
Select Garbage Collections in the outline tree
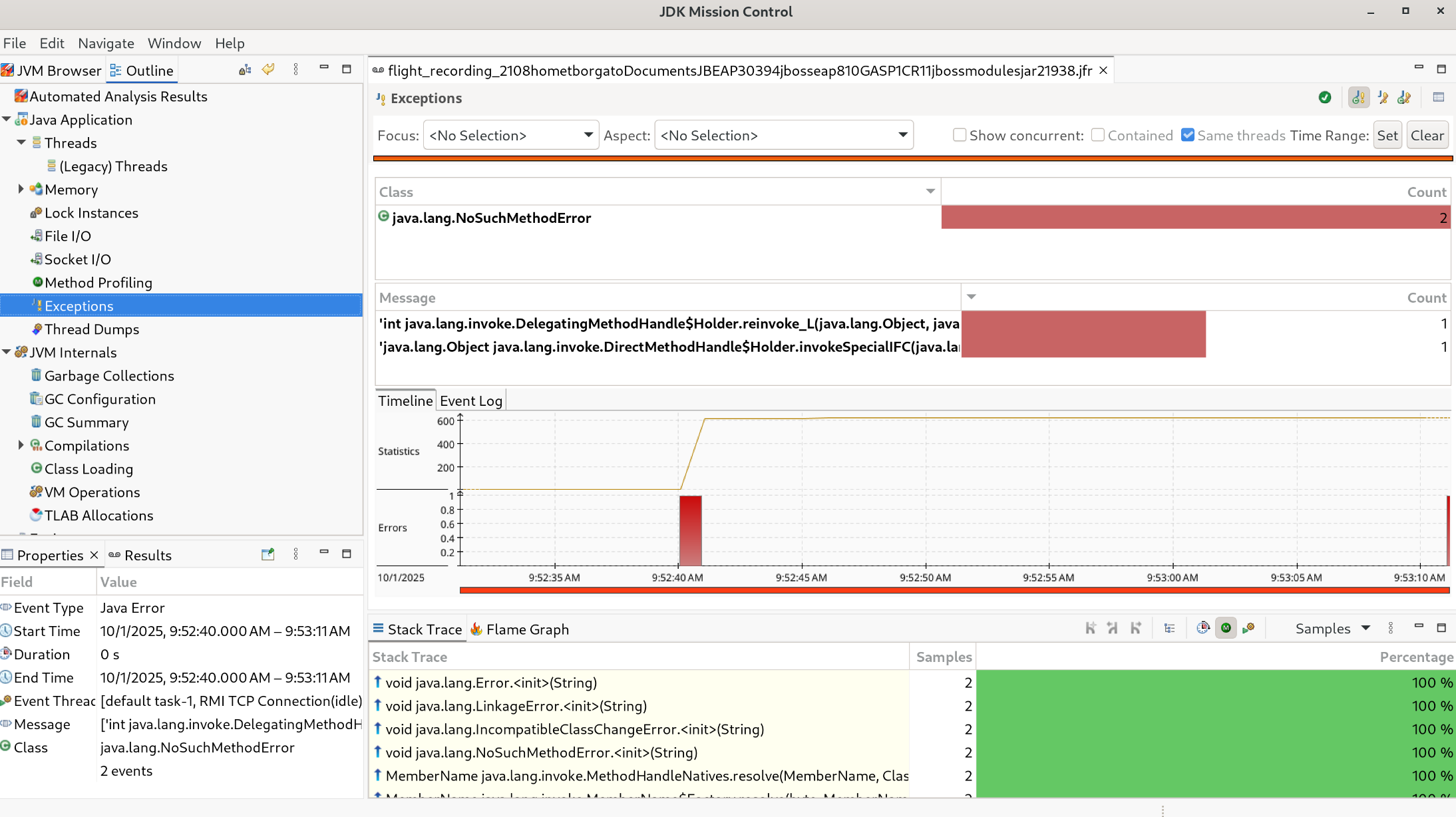click(108, 376)
